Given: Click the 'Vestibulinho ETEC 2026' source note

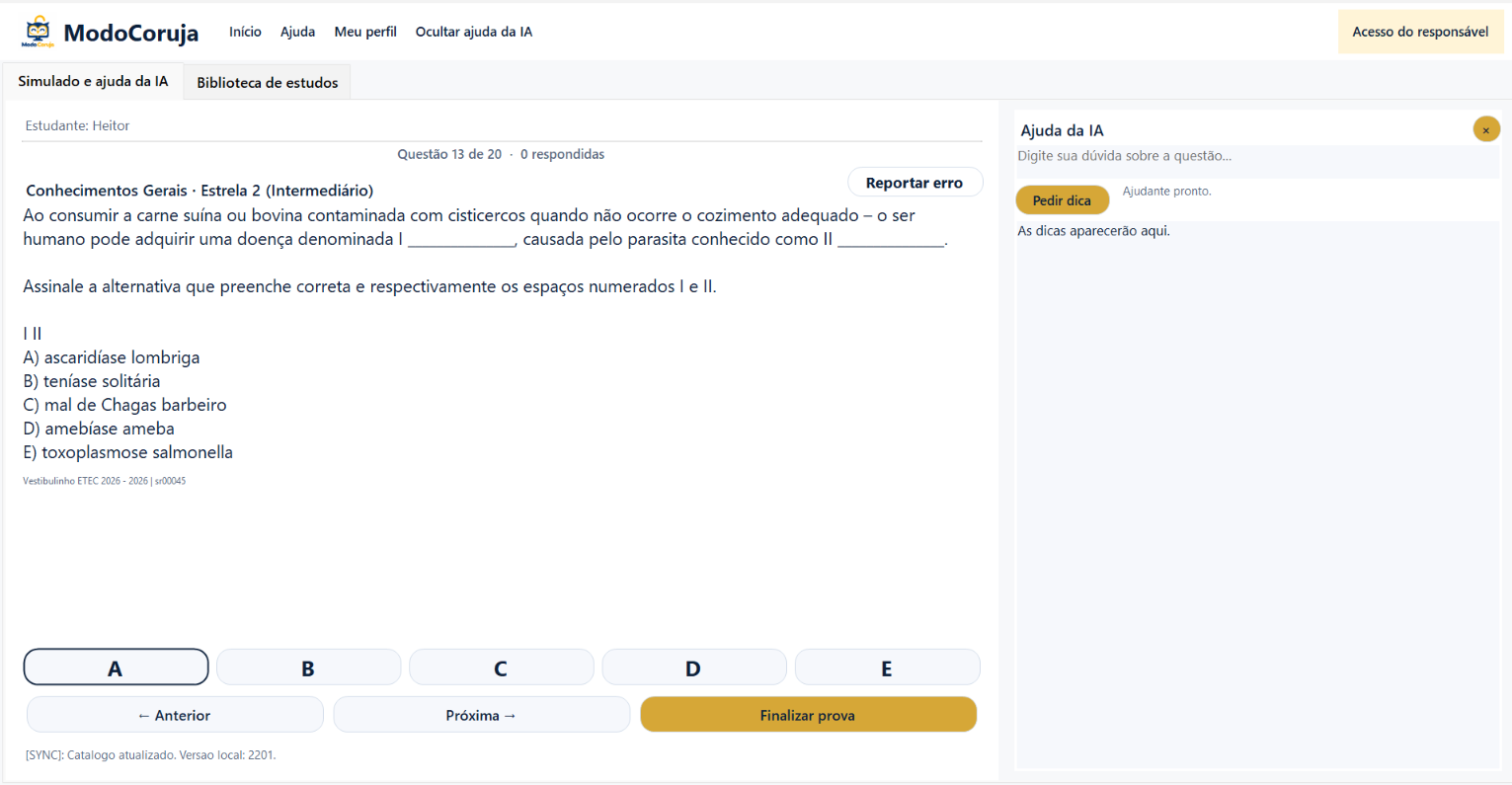Looking at the screenshot, I should click(x=105, y=481).
